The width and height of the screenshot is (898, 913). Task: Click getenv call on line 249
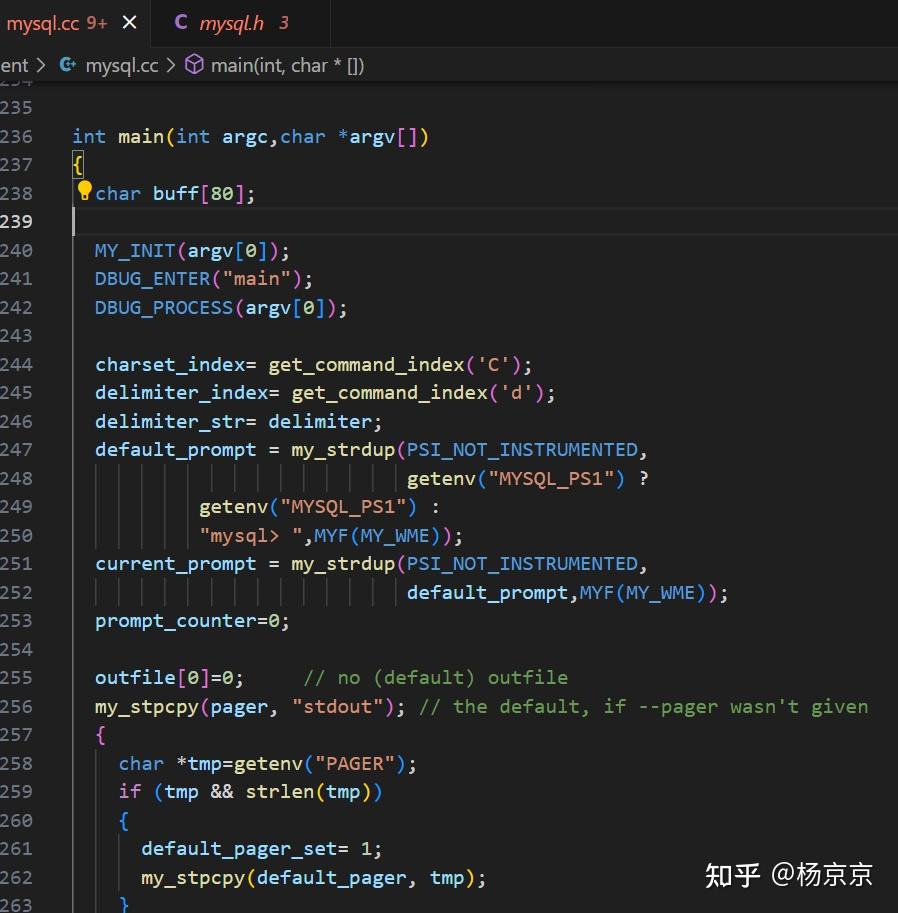click(233, 507)
